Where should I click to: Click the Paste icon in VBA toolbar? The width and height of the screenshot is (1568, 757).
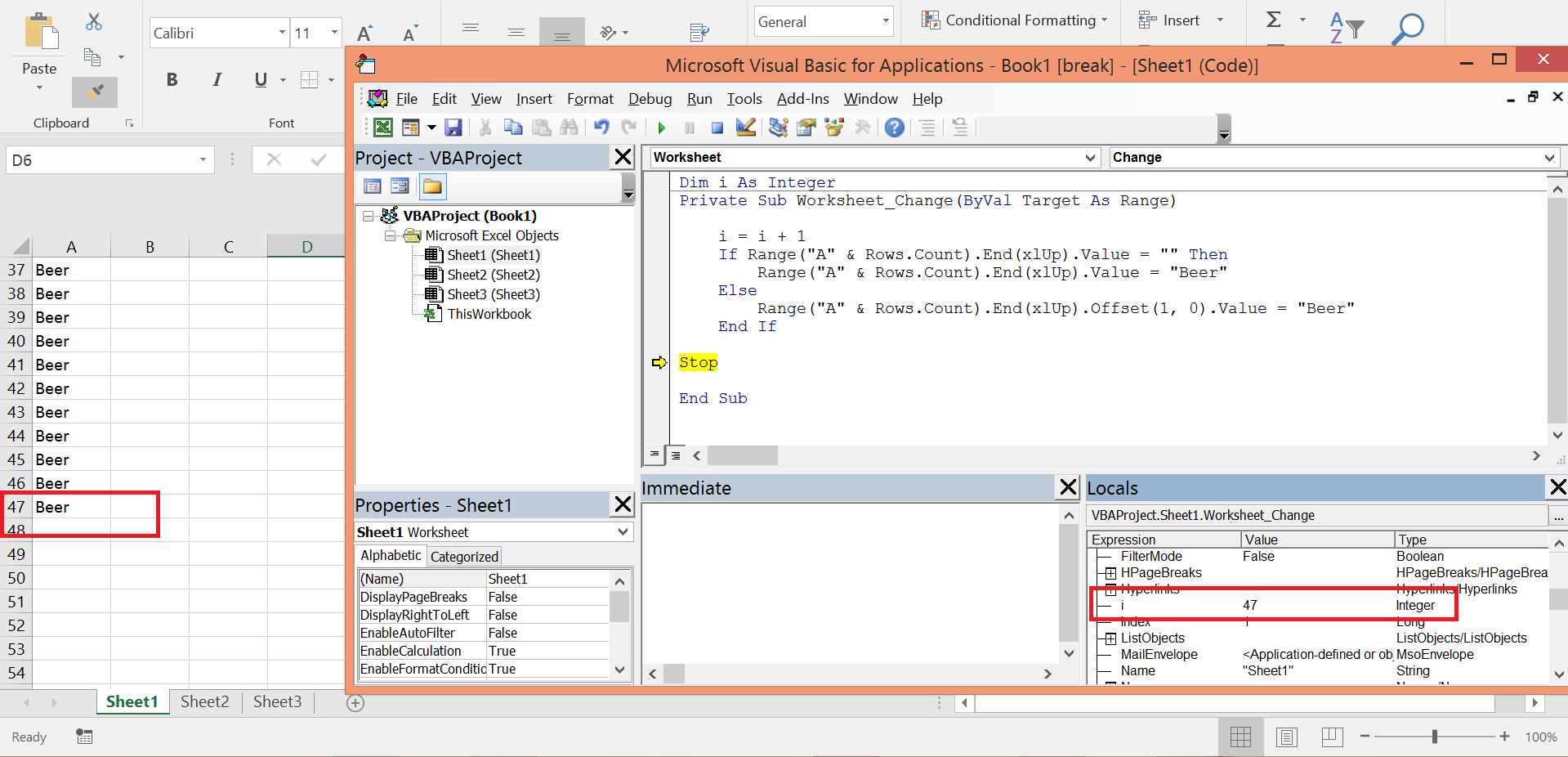[x=541, y=128]
